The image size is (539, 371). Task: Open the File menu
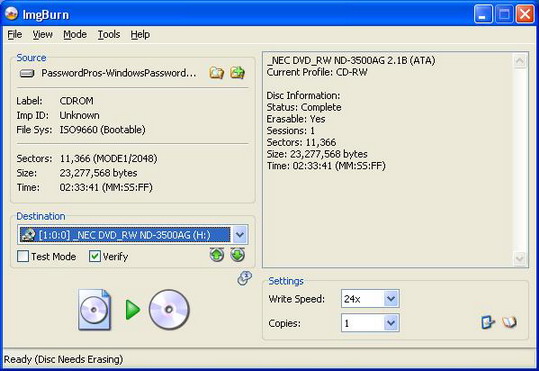(x=15, y=34)
